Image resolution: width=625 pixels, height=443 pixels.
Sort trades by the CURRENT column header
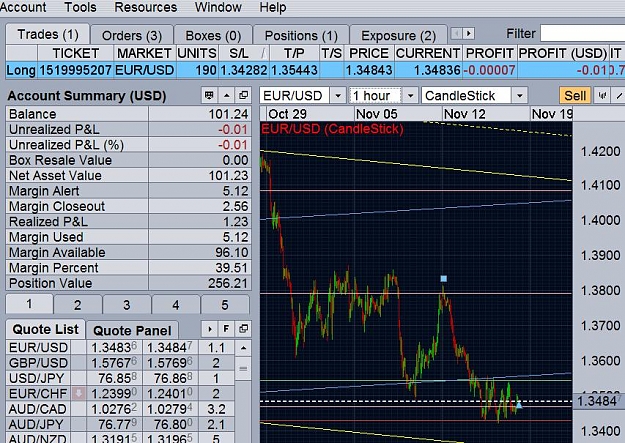428,53
